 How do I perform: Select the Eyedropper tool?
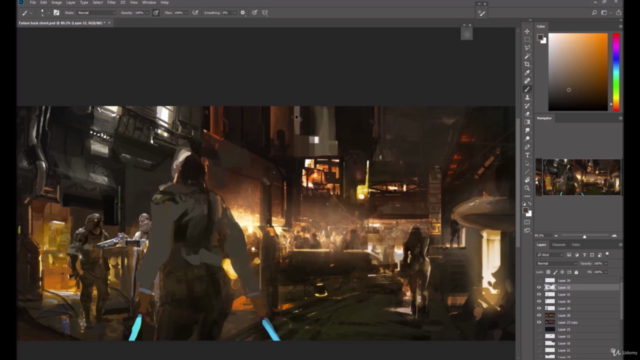(527, 73)
